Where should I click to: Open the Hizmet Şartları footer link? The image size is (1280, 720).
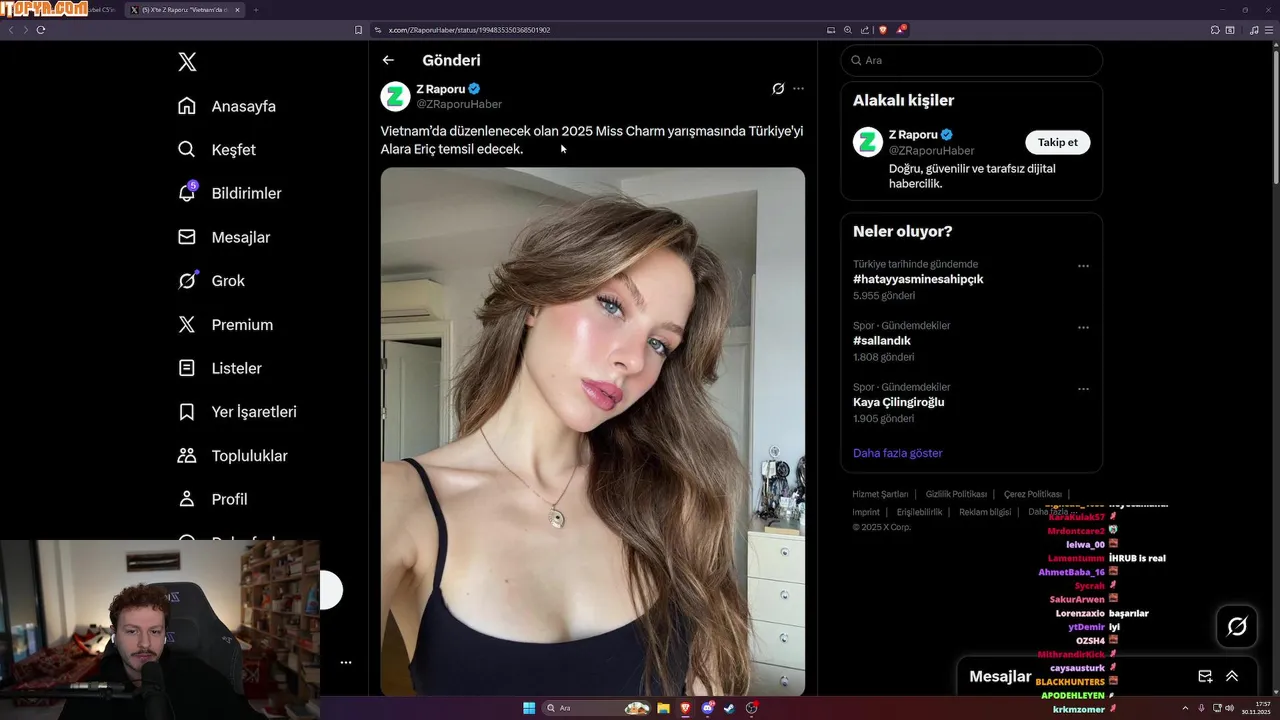coord(880,494)
